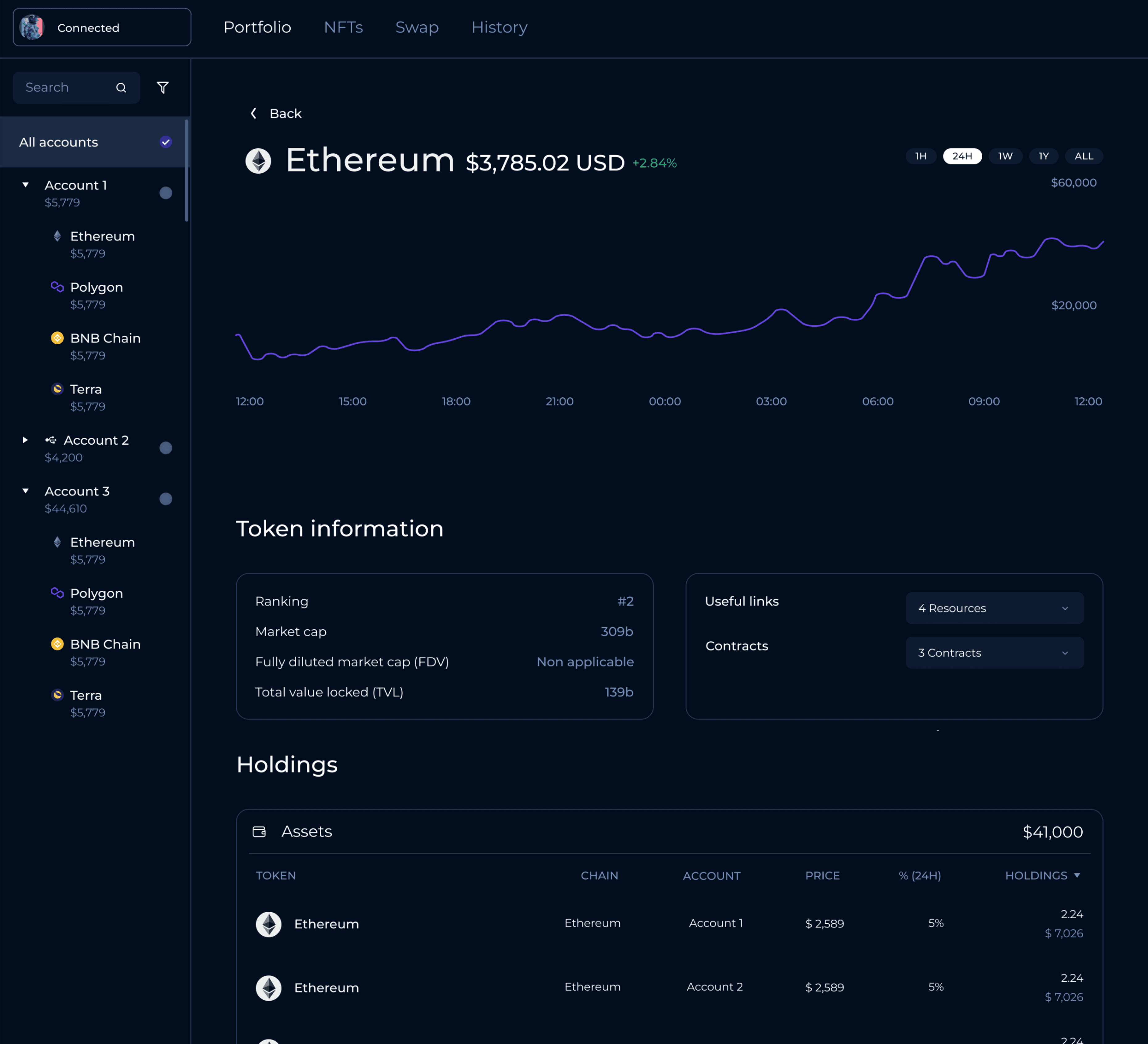Click BNB Chain icon under Account 1
Screen dimensions: 1148x1044
[57, 338]
